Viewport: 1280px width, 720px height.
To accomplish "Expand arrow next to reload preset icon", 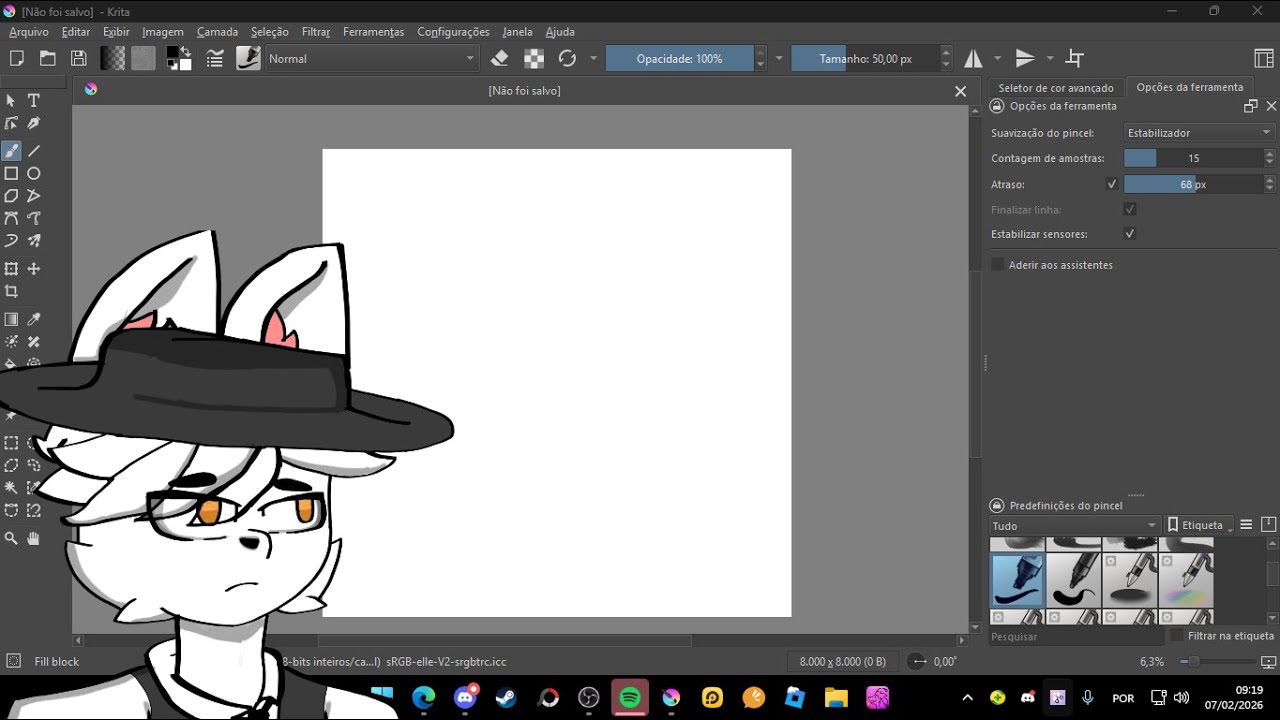I will pyautogui.click(x=593, y=59).
